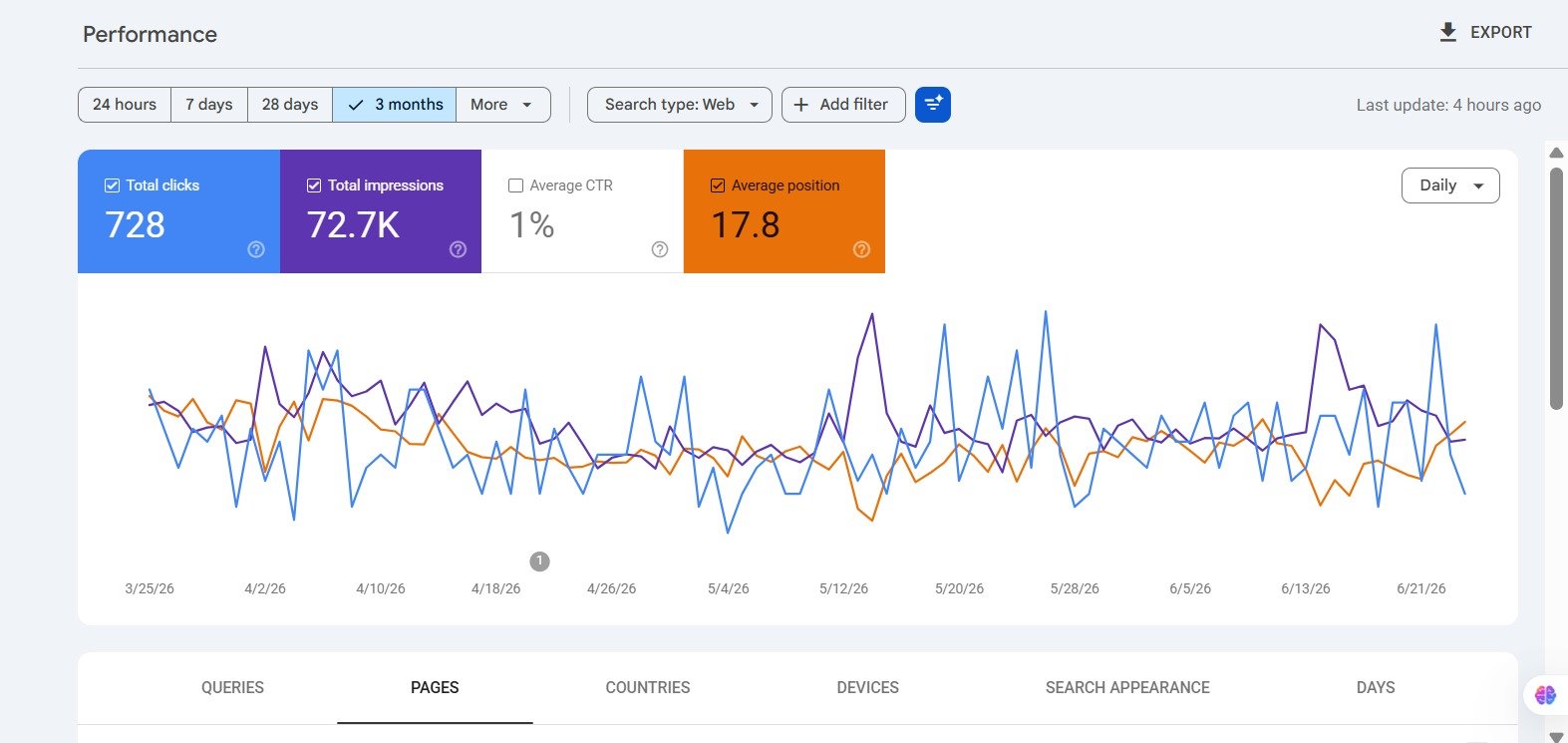
Task: Toggle the Total clicks checkbox
Action: [x=112, y=186]
